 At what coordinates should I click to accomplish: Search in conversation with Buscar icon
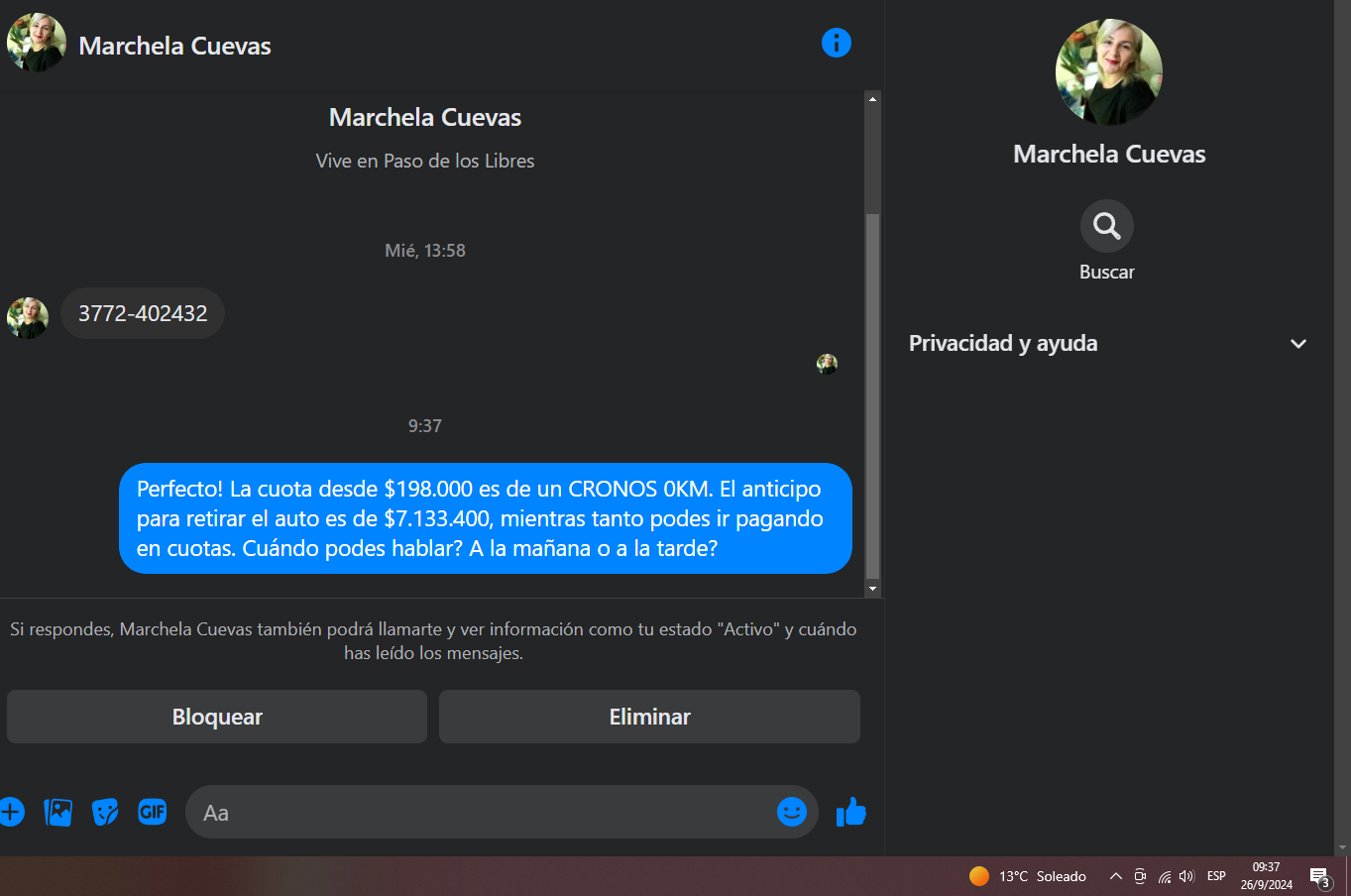click(1107, 226)
